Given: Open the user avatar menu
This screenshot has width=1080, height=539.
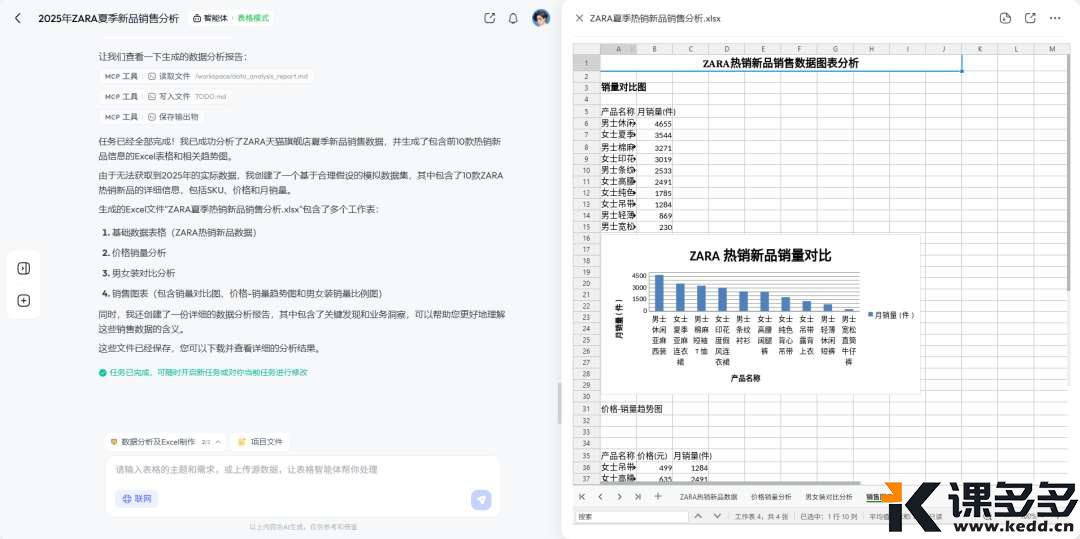Looking at the screenshot, I should 541,19.
